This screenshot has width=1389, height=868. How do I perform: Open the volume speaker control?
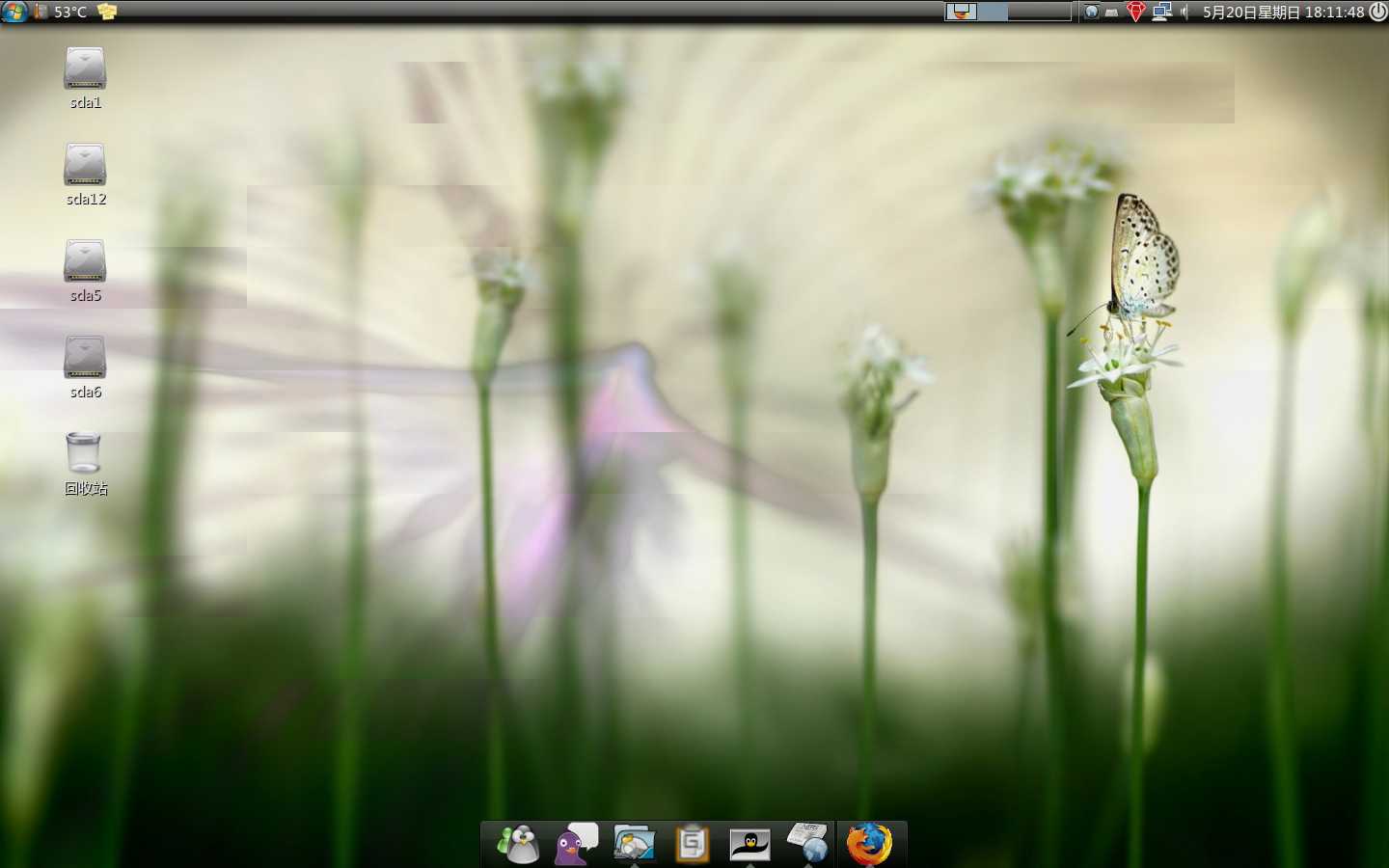click(x=1185, y=12)
